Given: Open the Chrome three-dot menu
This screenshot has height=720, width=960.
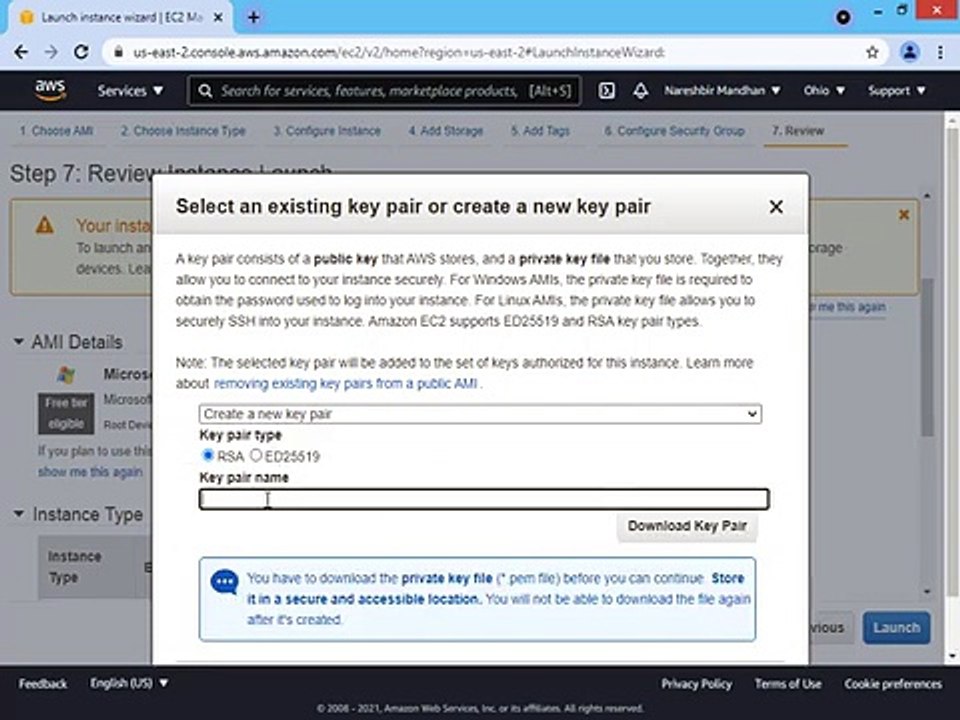Looking at the screenshot, I should tap(940, 52).
